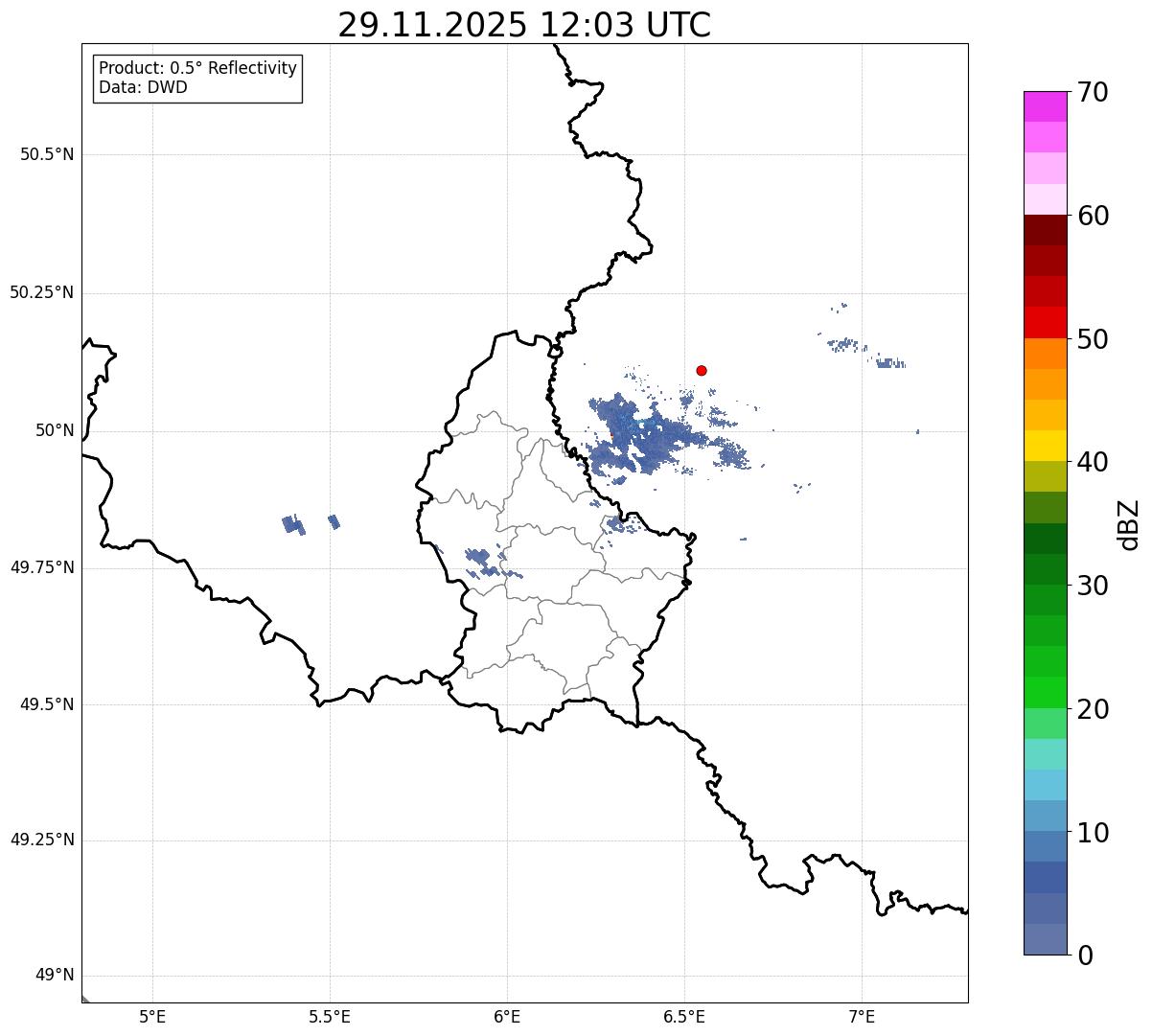The width and height of the screenshot is (1152, 1036).
Task: Click the latitude label "50.5°N"
Action: [46, 154]
